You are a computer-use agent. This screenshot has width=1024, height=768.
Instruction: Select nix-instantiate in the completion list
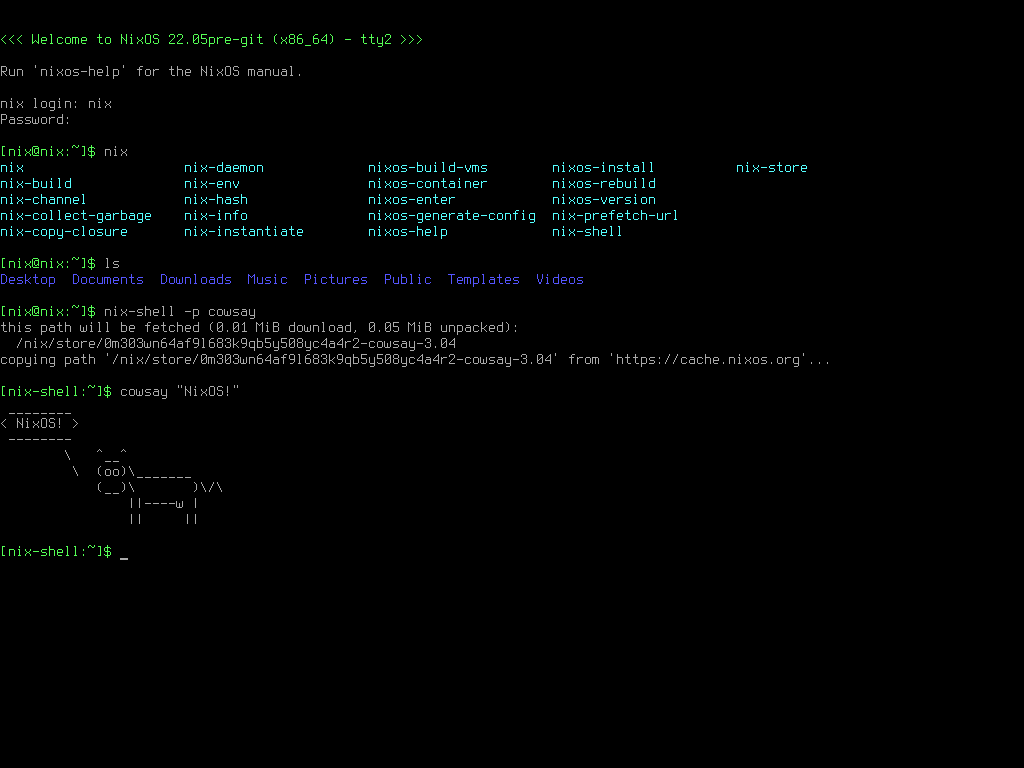[x=244, y=232]
